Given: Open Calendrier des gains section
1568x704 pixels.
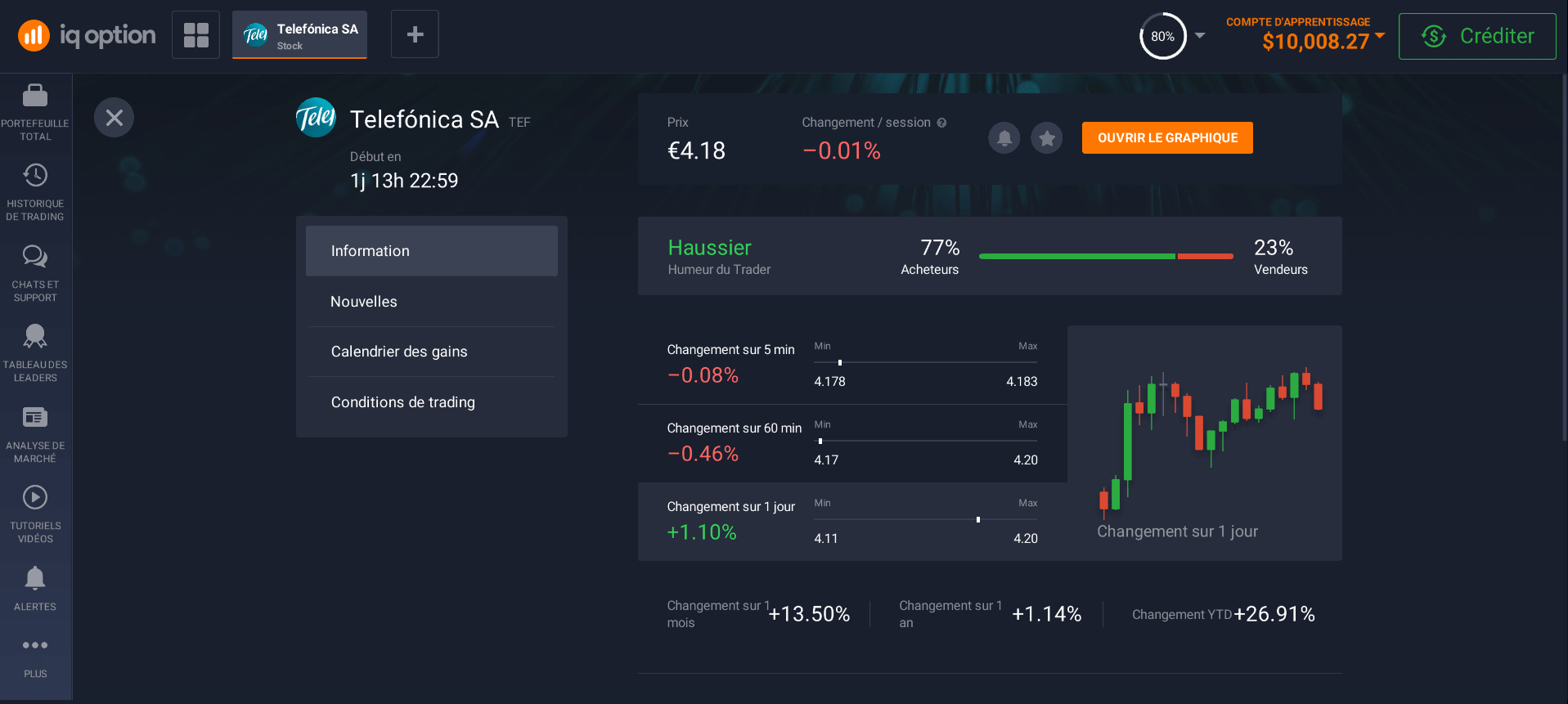Looking at the screenshot, I should click(x=432, y=352).
